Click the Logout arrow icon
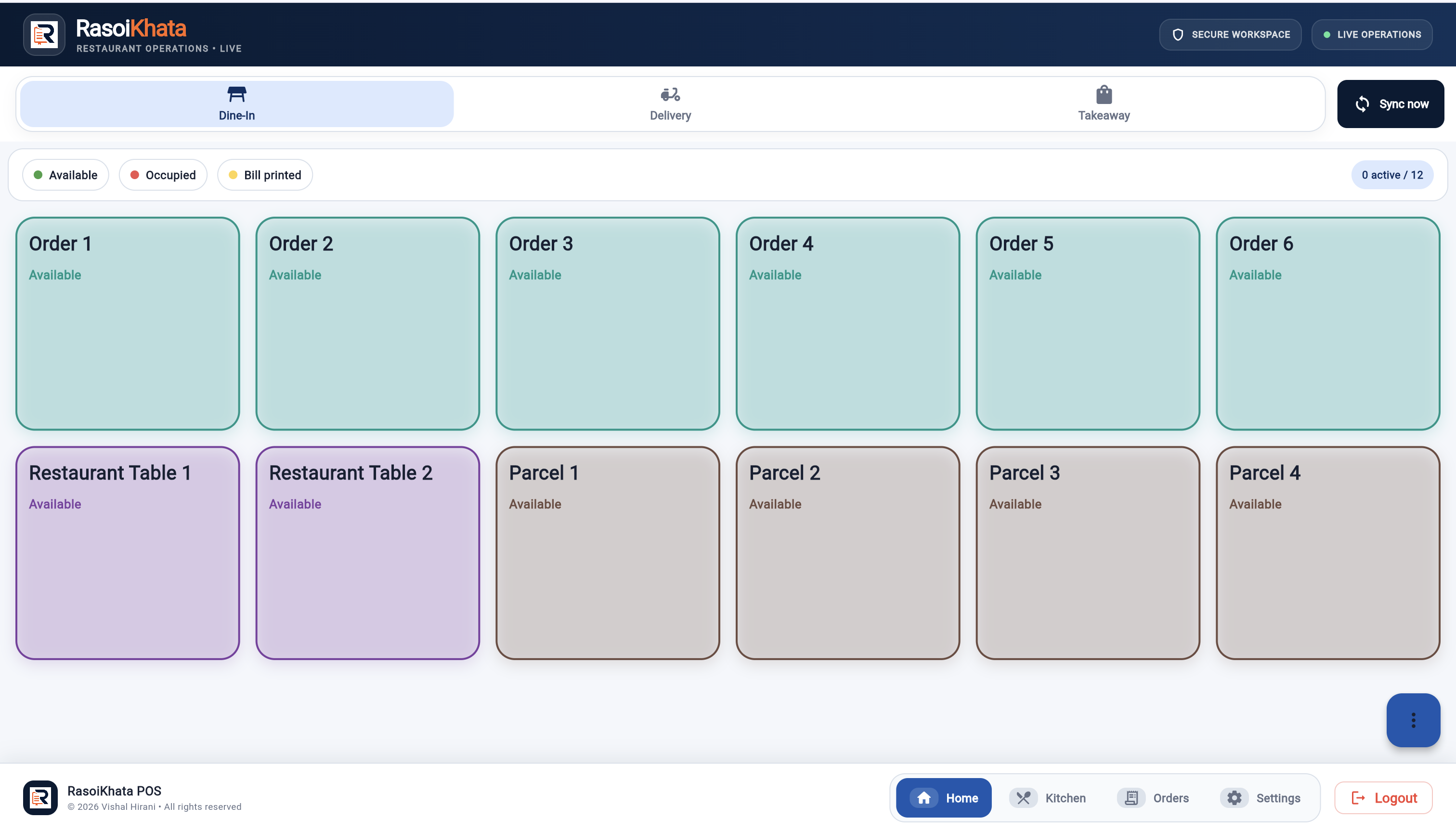The width and height of the screenshot is (1456, 832). (1358, 798)
